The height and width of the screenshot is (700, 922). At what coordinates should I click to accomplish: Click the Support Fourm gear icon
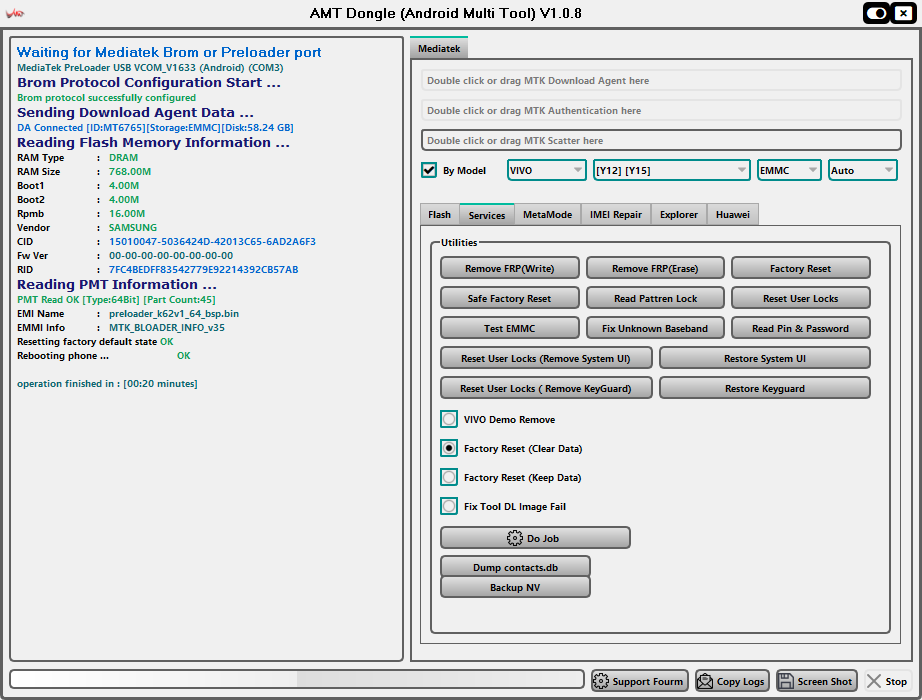click(601, 681)
